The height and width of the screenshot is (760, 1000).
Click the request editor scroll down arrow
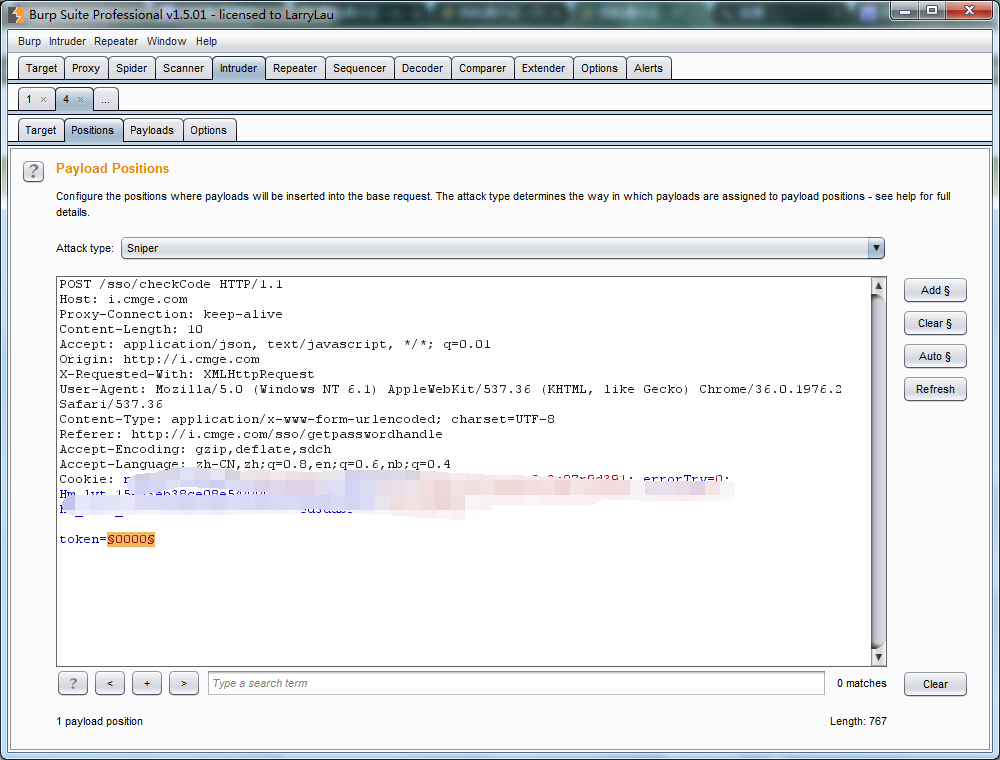point(878,657)
